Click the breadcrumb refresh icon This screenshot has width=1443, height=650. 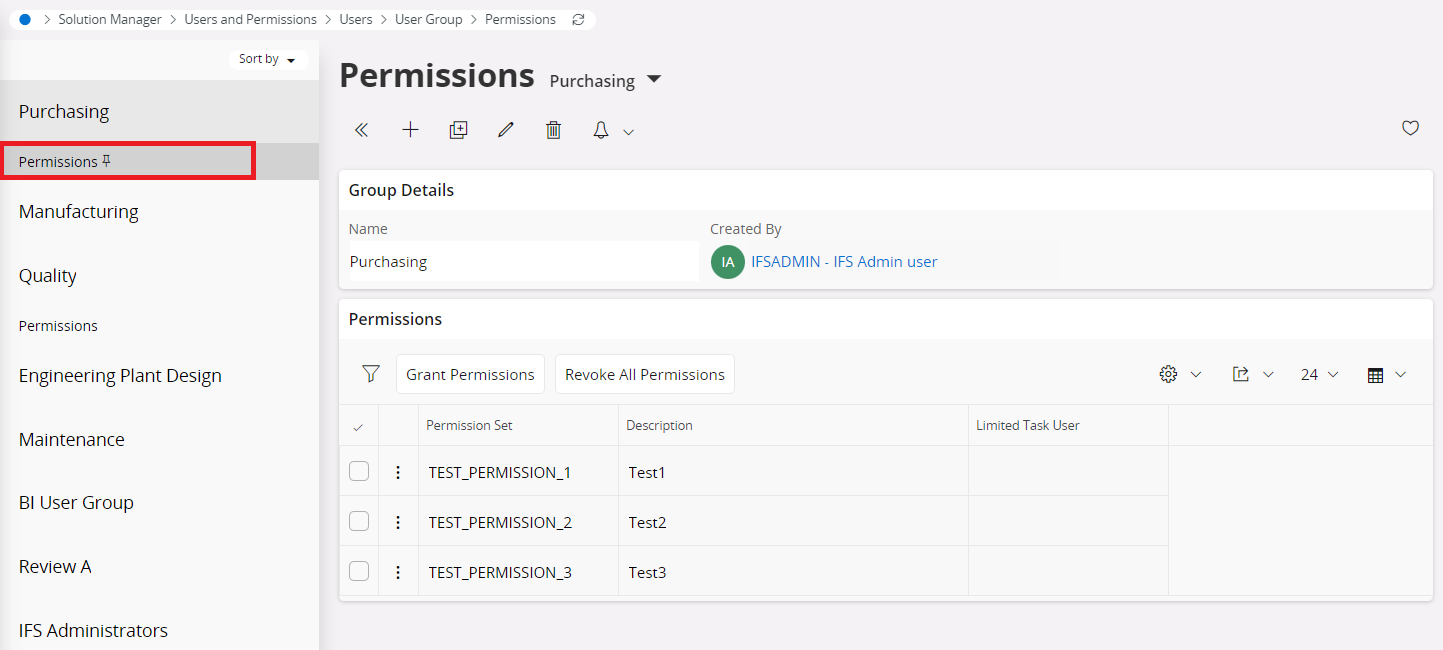[x=578, y=19]
